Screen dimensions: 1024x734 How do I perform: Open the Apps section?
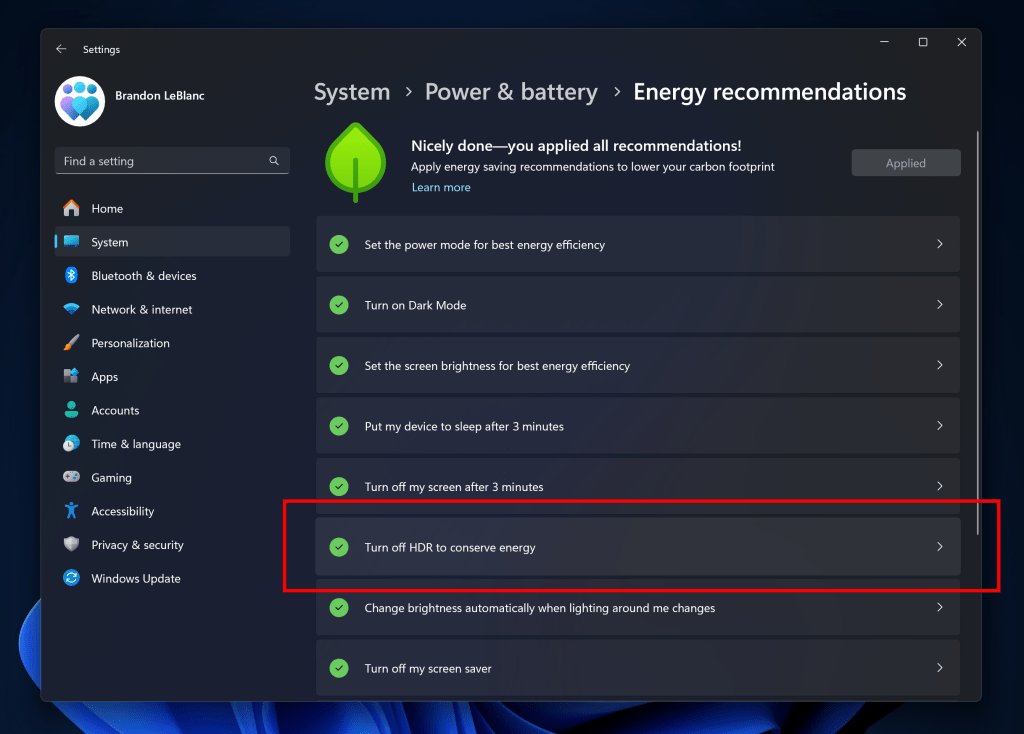tap(103, 376)
